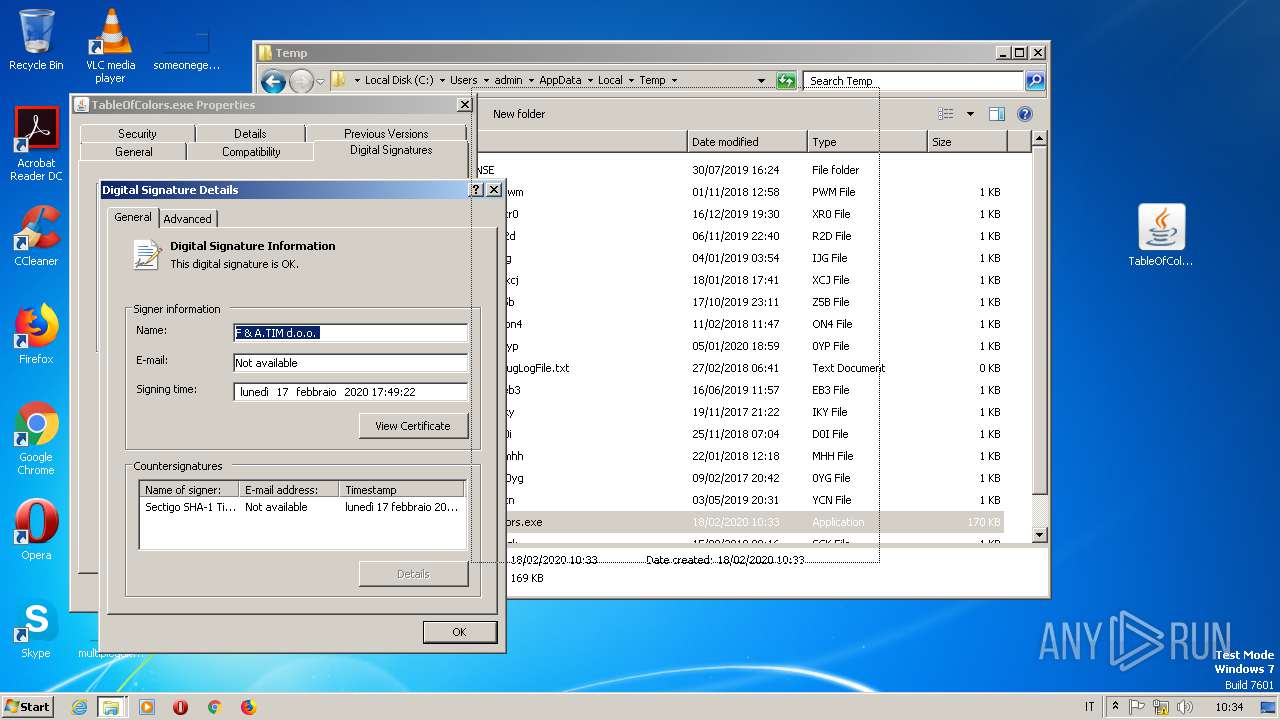Open the change view dropdown arrow
1280x720 pixels.
point(970,114)
